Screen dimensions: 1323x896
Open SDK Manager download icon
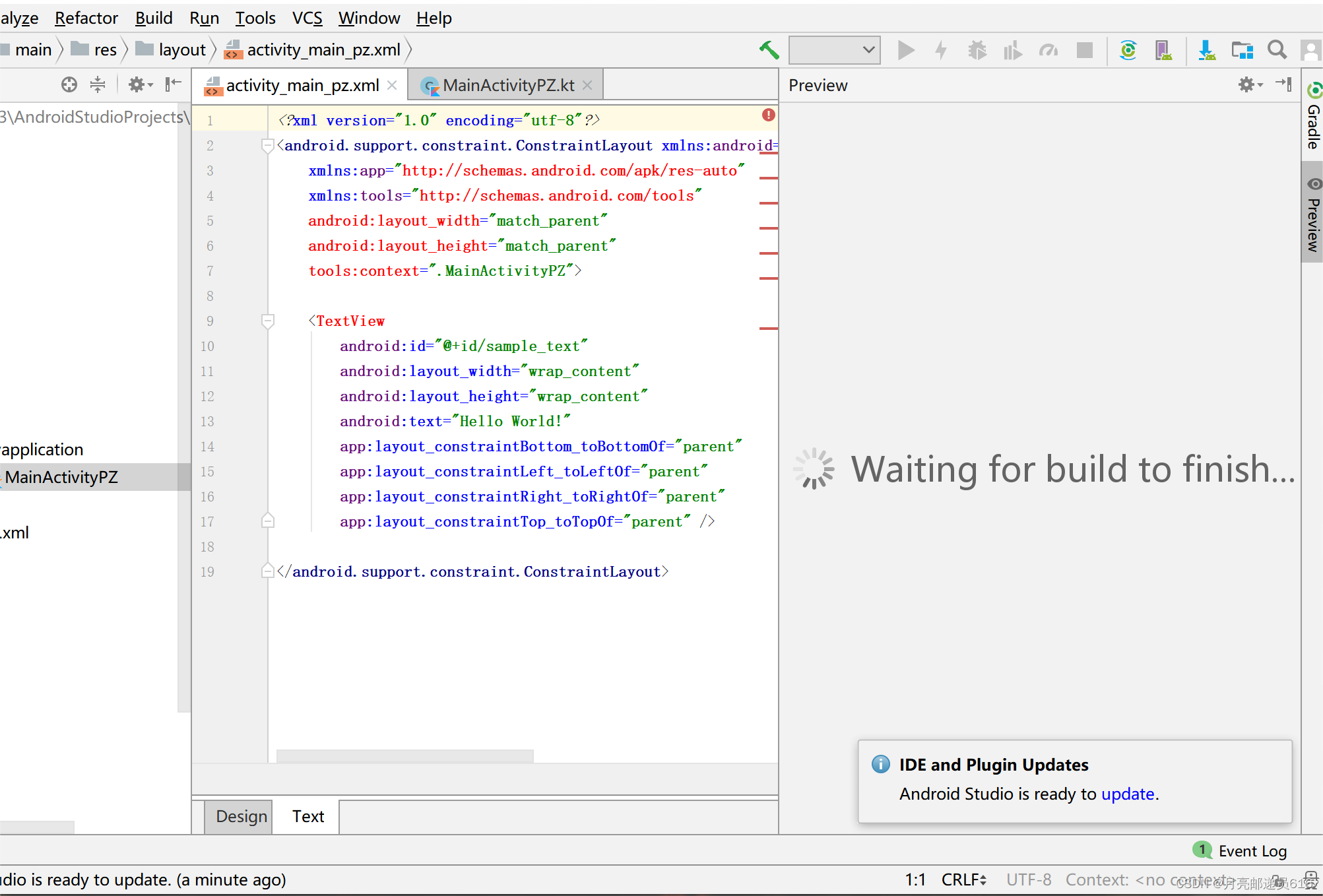click(1206, 50)
